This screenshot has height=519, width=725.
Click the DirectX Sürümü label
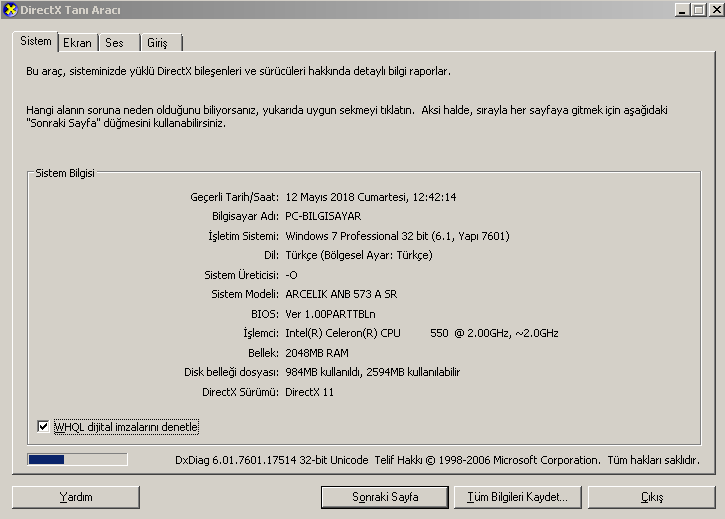pyautogui.click(x=240, y=392)
